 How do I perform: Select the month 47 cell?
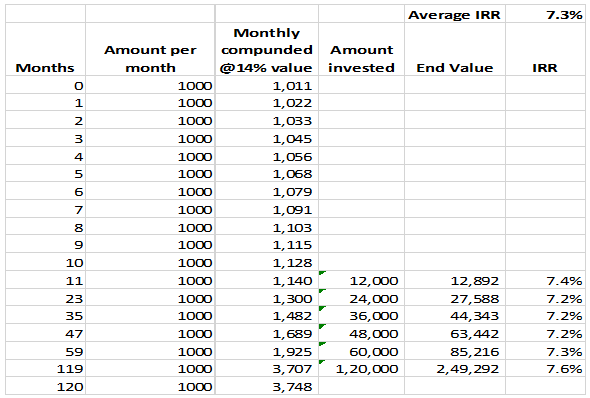tap(46, 333)
